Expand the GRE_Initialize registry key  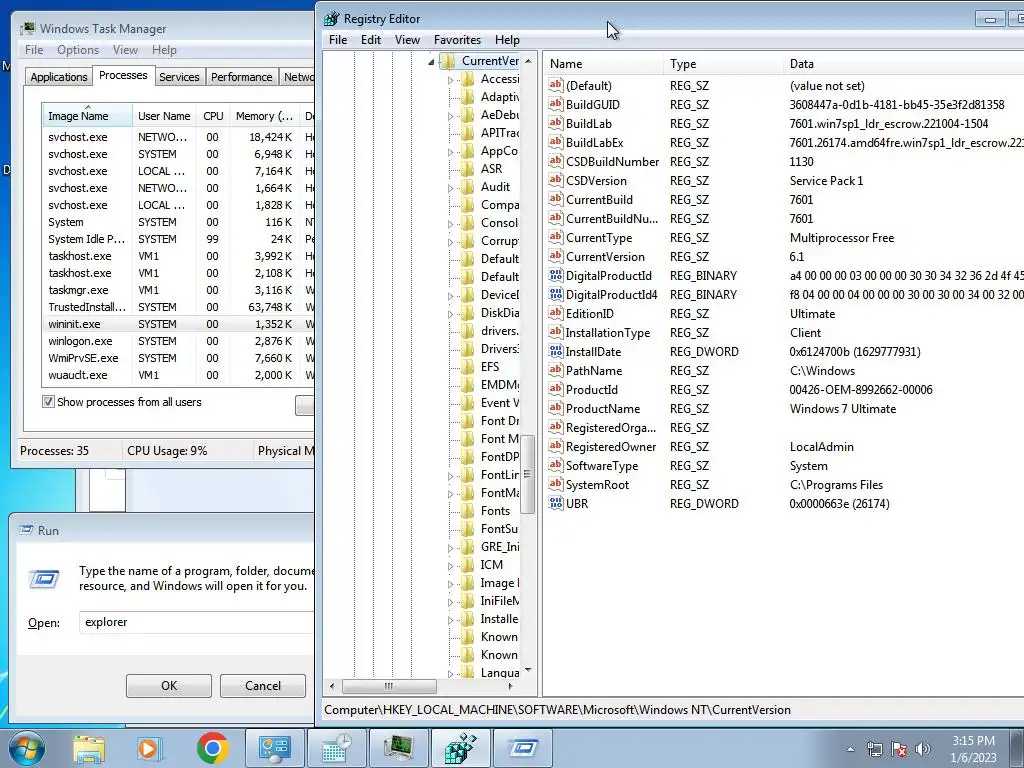point(450,548)
